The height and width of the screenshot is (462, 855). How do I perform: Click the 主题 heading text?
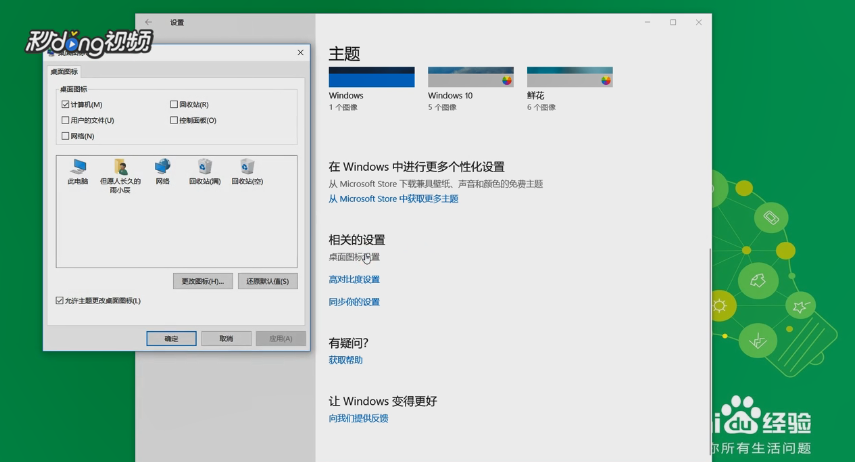tap(344, 54)
